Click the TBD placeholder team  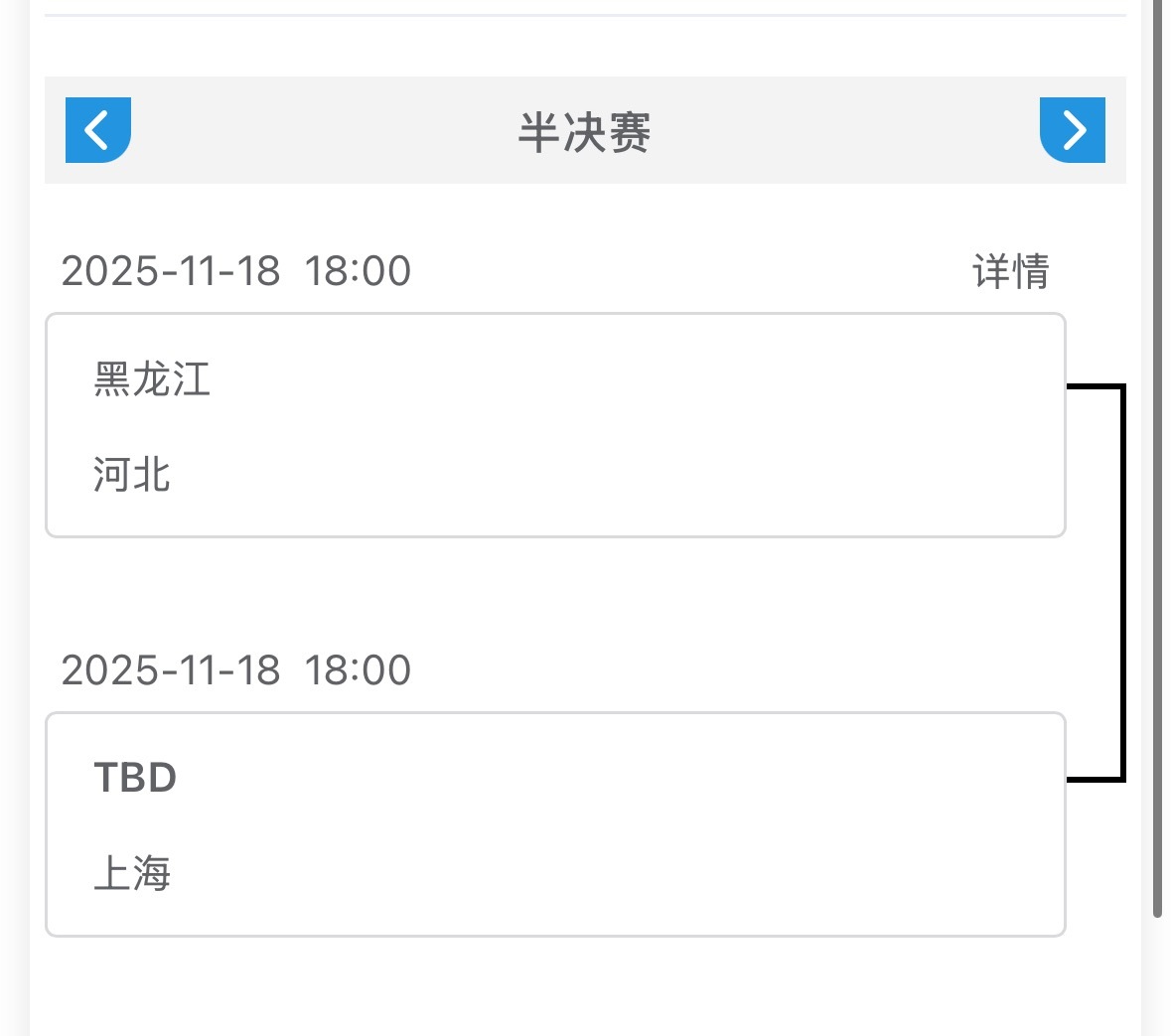click(137, 778)
